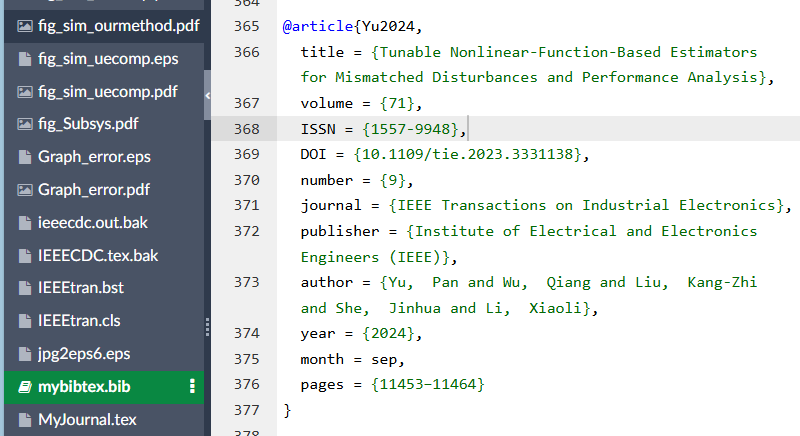Click file icon beside fig_sim_uecomp.eps
The width and height of the screenshot is (800, 436).
(x=25, y=59)
